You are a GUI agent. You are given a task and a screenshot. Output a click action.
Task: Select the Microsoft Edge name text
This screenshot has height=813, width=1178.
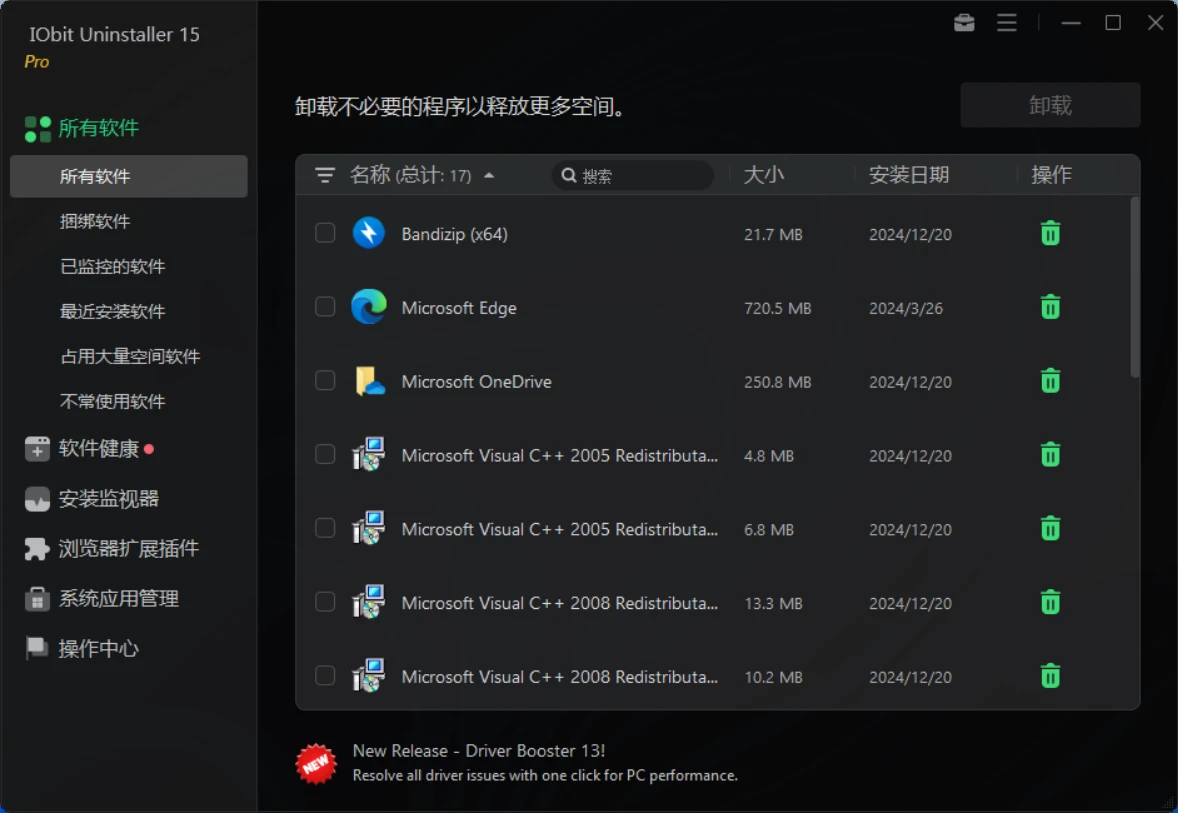click(459, 307)
